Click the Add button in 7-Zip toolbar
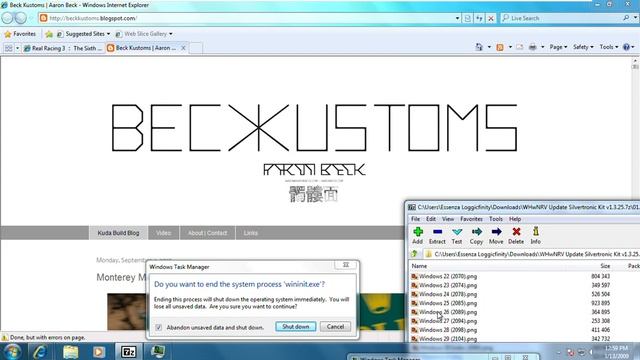The image size is (640, 360). point(418,236)
